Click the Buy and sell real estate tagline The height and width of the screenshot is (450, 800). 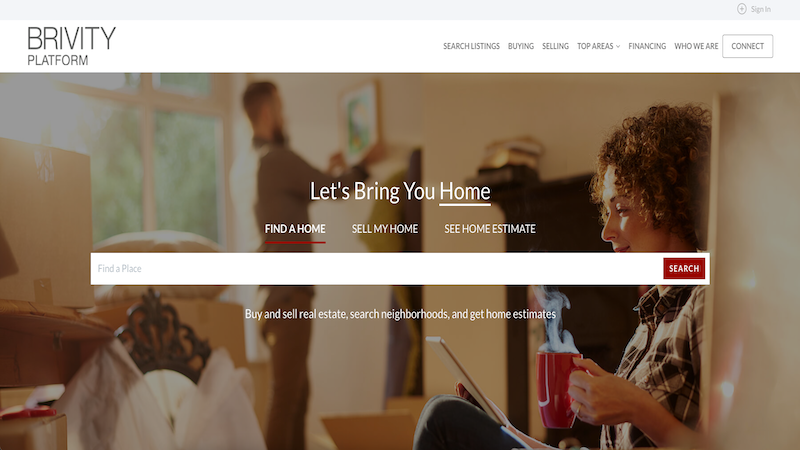[x=400, y=314]
